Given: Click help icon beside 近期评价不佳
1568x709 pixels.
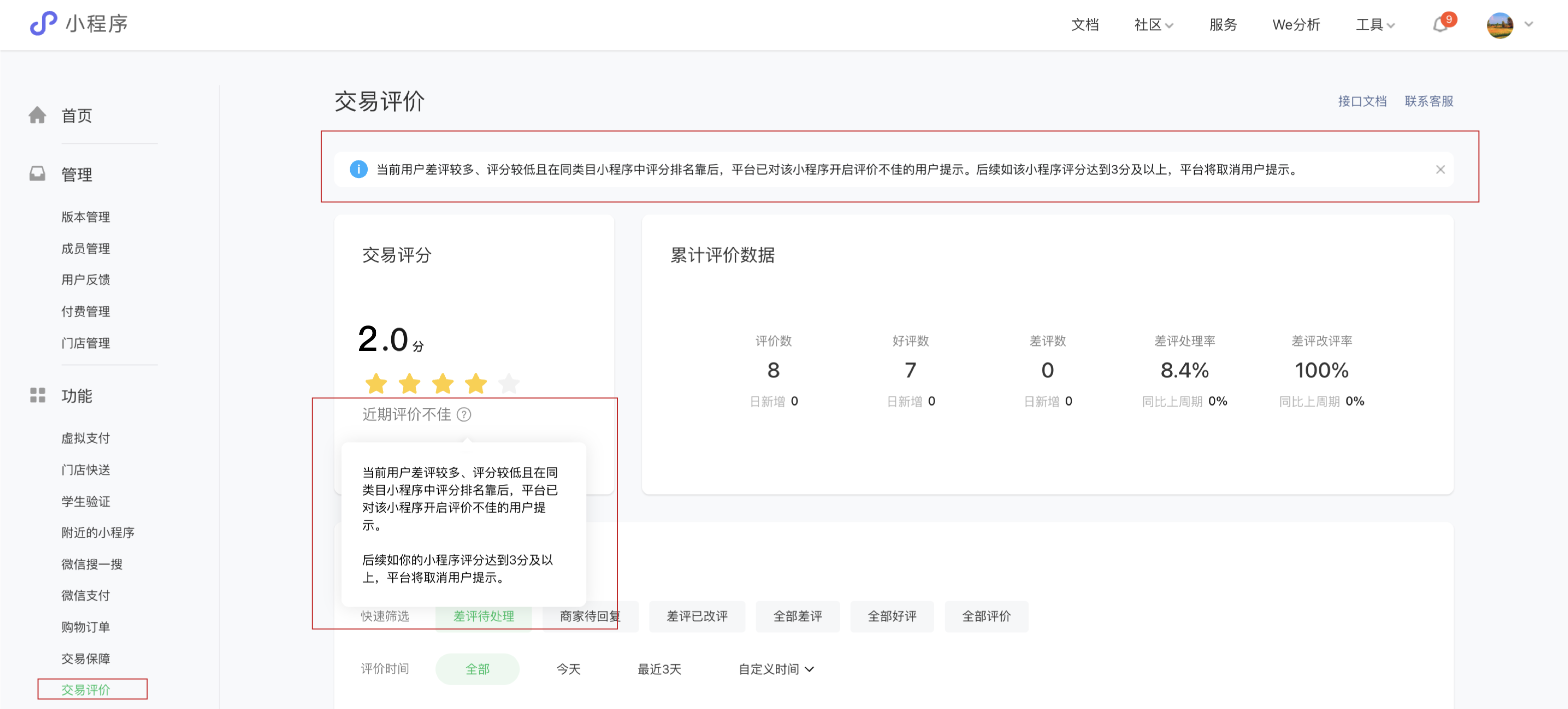Looking at the screenshot, I should (x=464, y=414).
